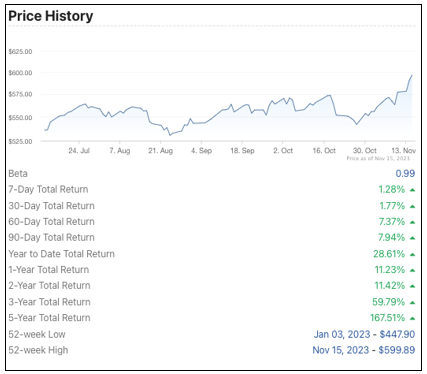Click the 30. Oct date label
The width and height of the screenshot is (427, 374).
365,151
